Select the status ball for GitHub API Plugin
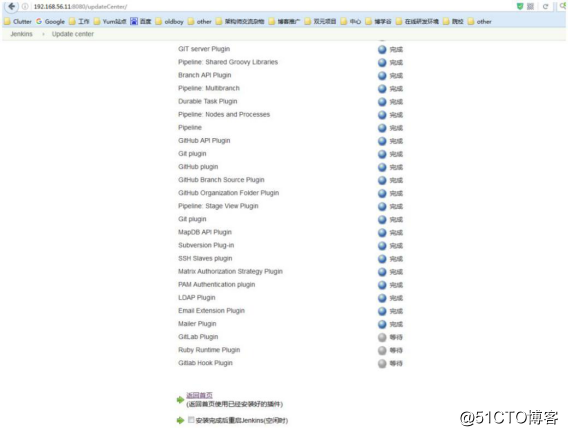 pos(382,141)
